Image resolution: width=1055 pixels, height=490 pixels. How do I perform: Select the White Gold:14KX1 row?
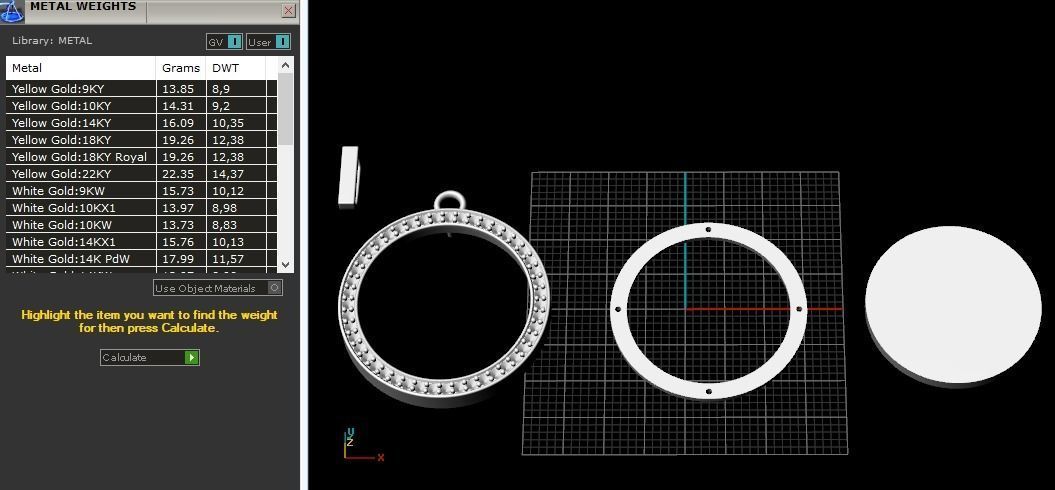[141, 242]
